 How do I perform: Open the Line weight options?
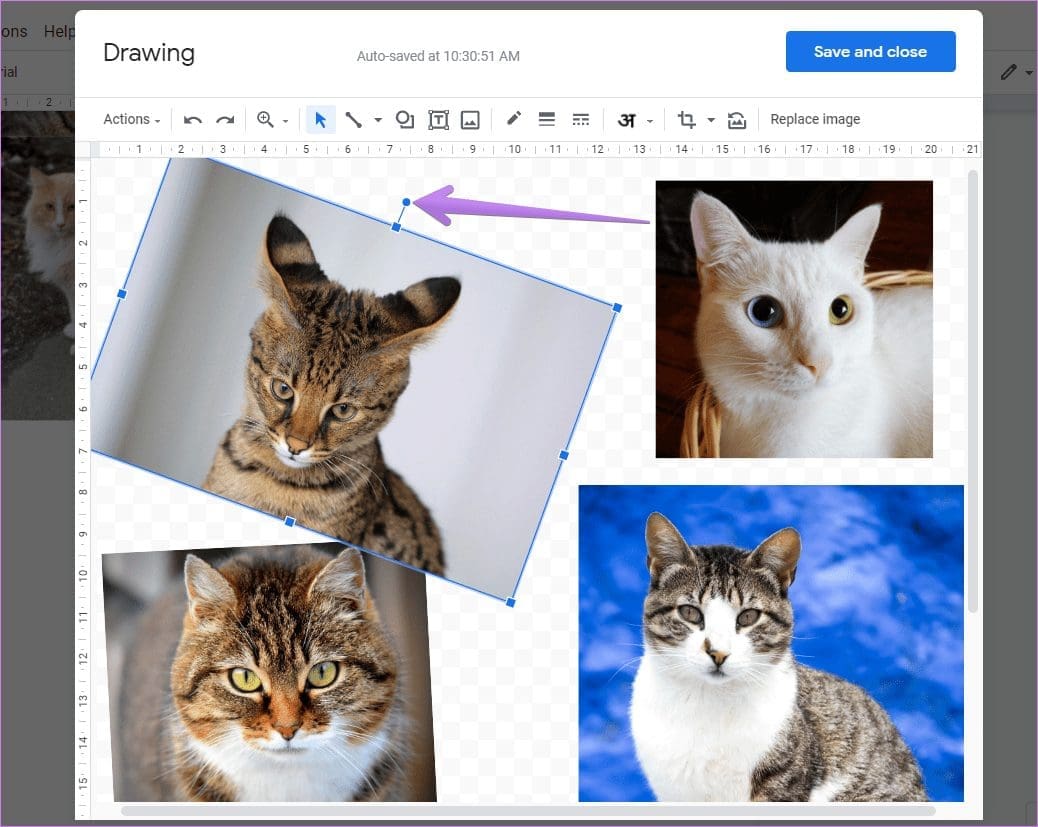coord(547,119)
